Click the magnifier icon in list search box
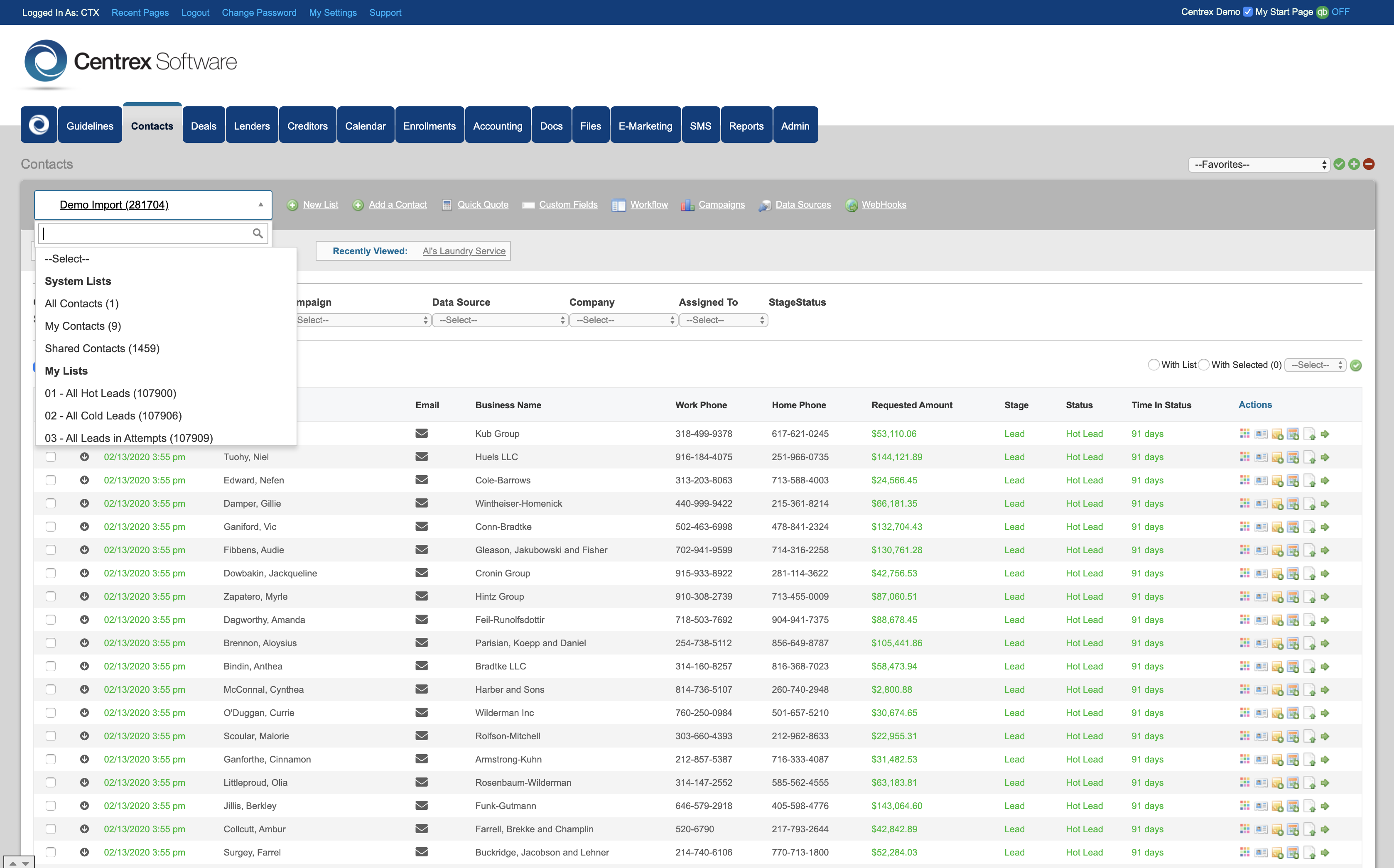Screen dimensions: 1394x868 (258, 233)
